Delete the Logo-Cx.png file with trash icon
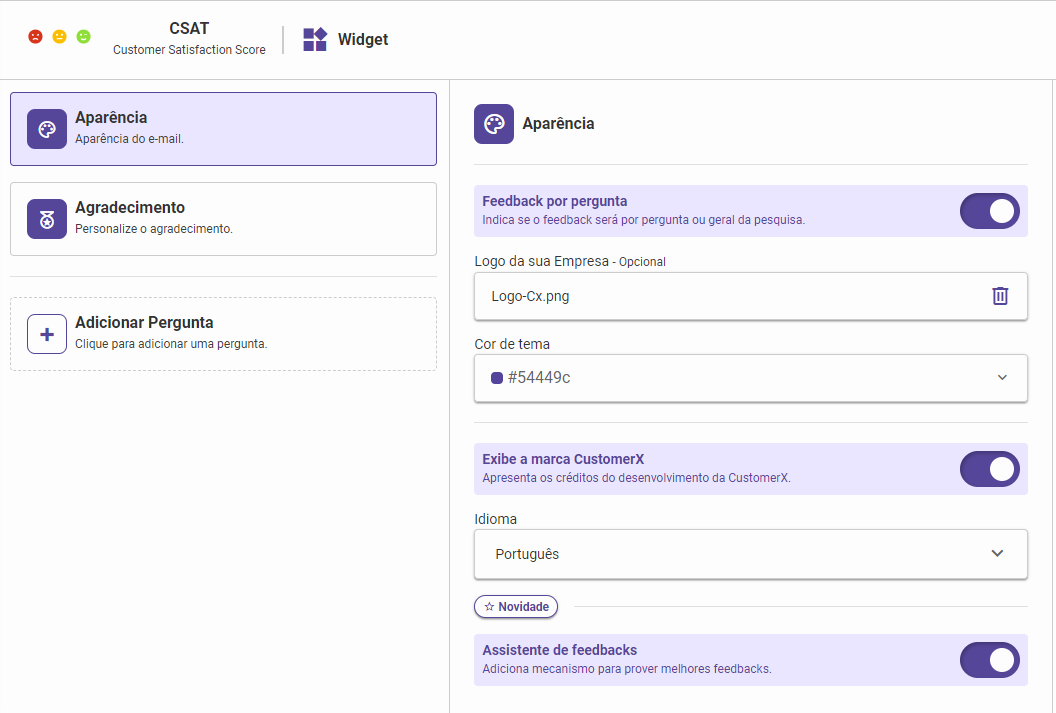Image resolution: width=1056 pixels, height=713 pixels. pos(1000,296)
